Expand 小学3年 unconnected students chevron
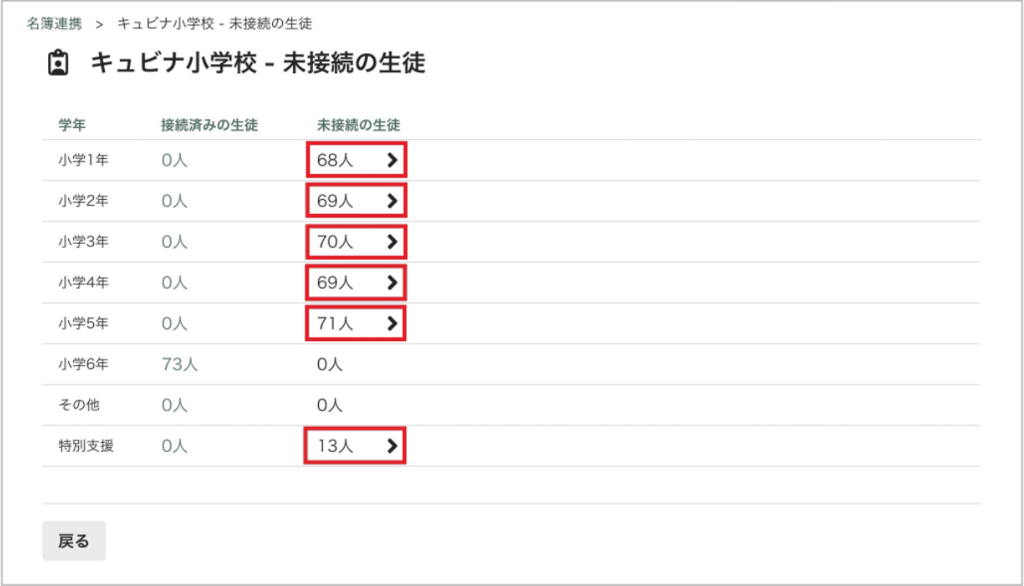The width and height of the screenshot is (1024, 586). 392,242
